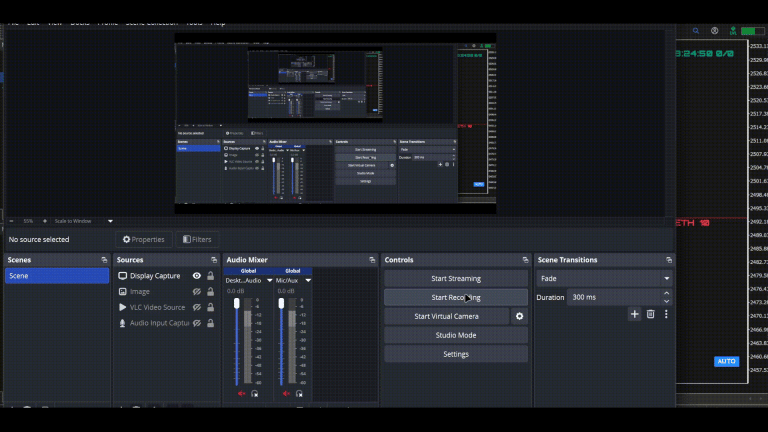768x432 pixels.
Task: Select the Scene item in Scenes
Action: pyautogui.click(x=57, y=276)
